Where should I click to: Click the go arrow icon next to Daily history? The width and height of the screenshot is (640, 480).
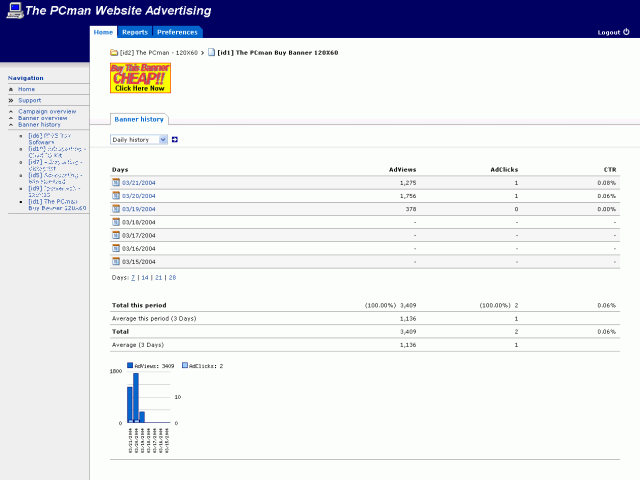pyautogui.click(x=175, y=140)
